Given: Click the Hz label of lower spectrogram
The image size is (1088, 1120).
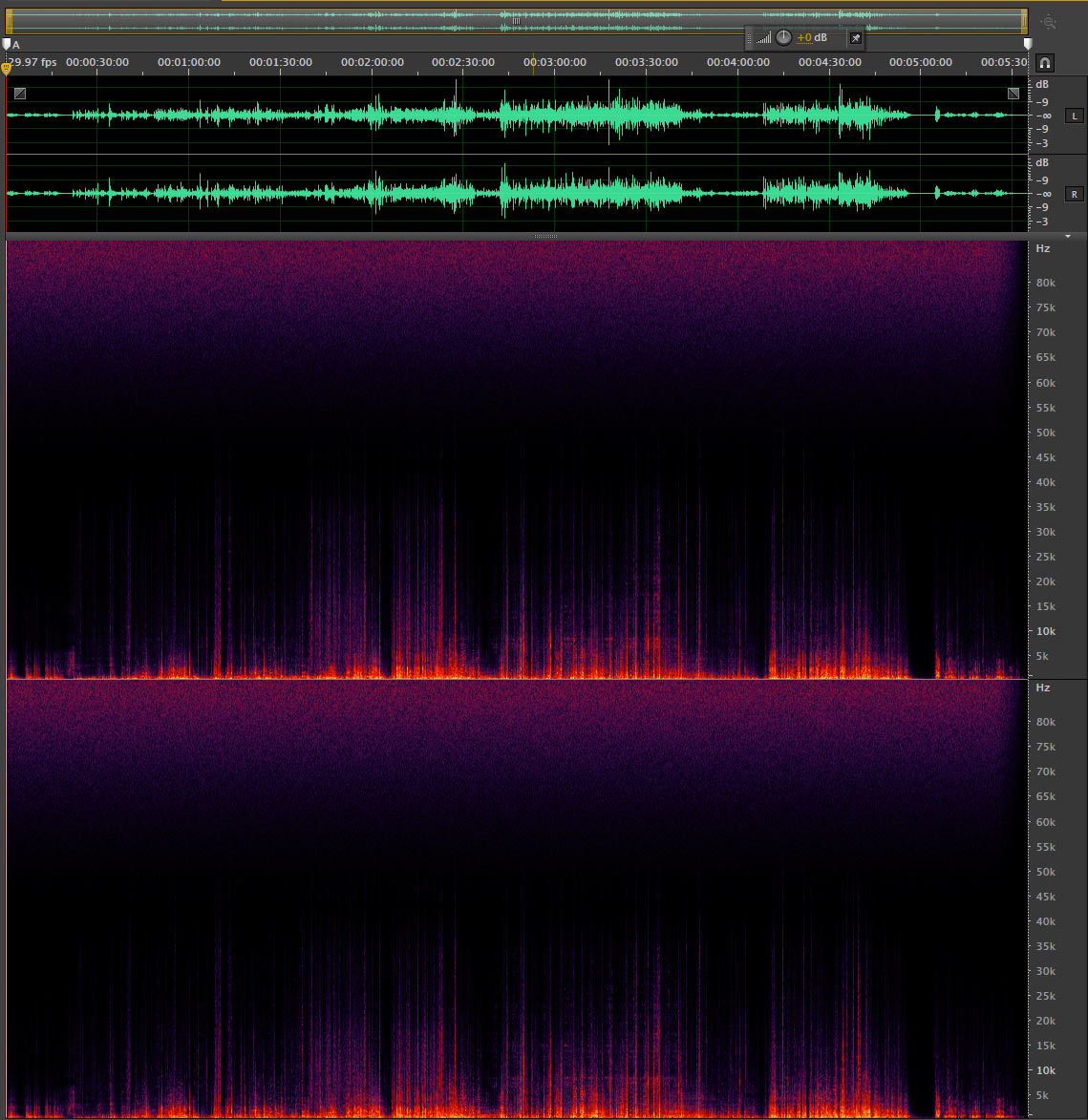Looking at the screenshot, I should click(x=1043, y=687).
